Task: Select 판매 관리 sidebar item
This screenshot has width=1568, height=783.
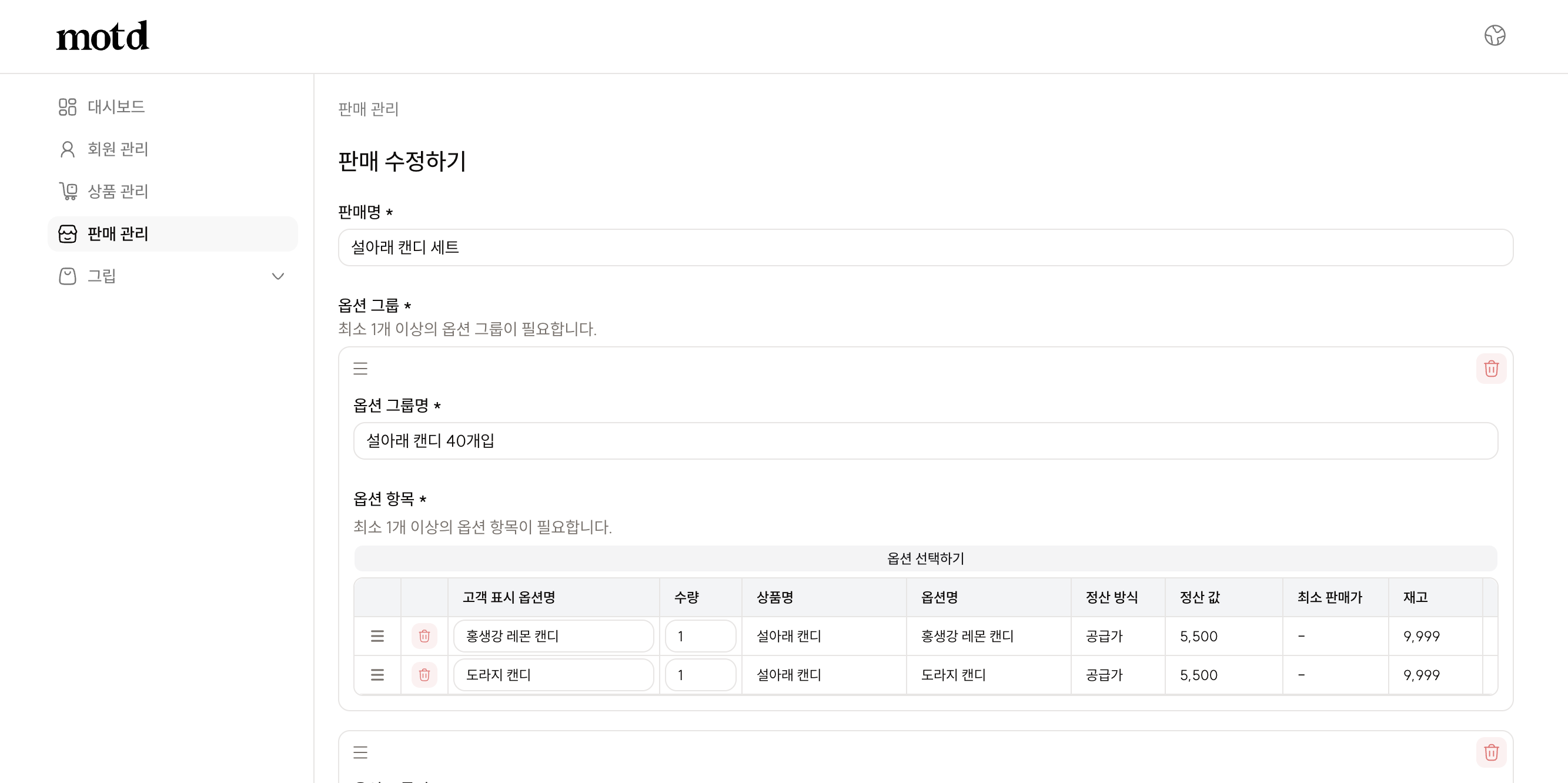Action: coord(118,233)
